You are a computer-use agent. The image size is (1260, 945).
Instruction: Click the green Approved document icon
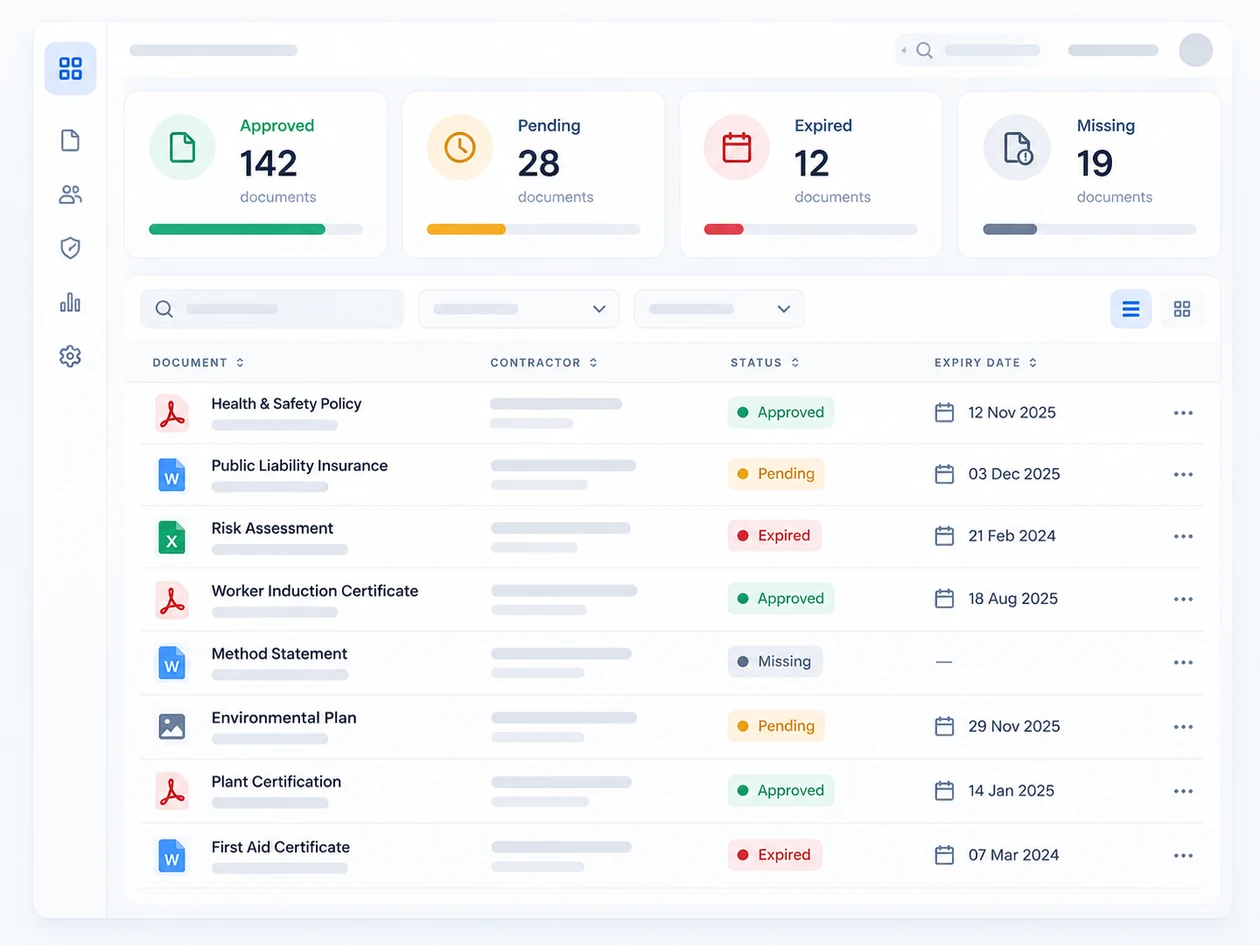(182, 147)
